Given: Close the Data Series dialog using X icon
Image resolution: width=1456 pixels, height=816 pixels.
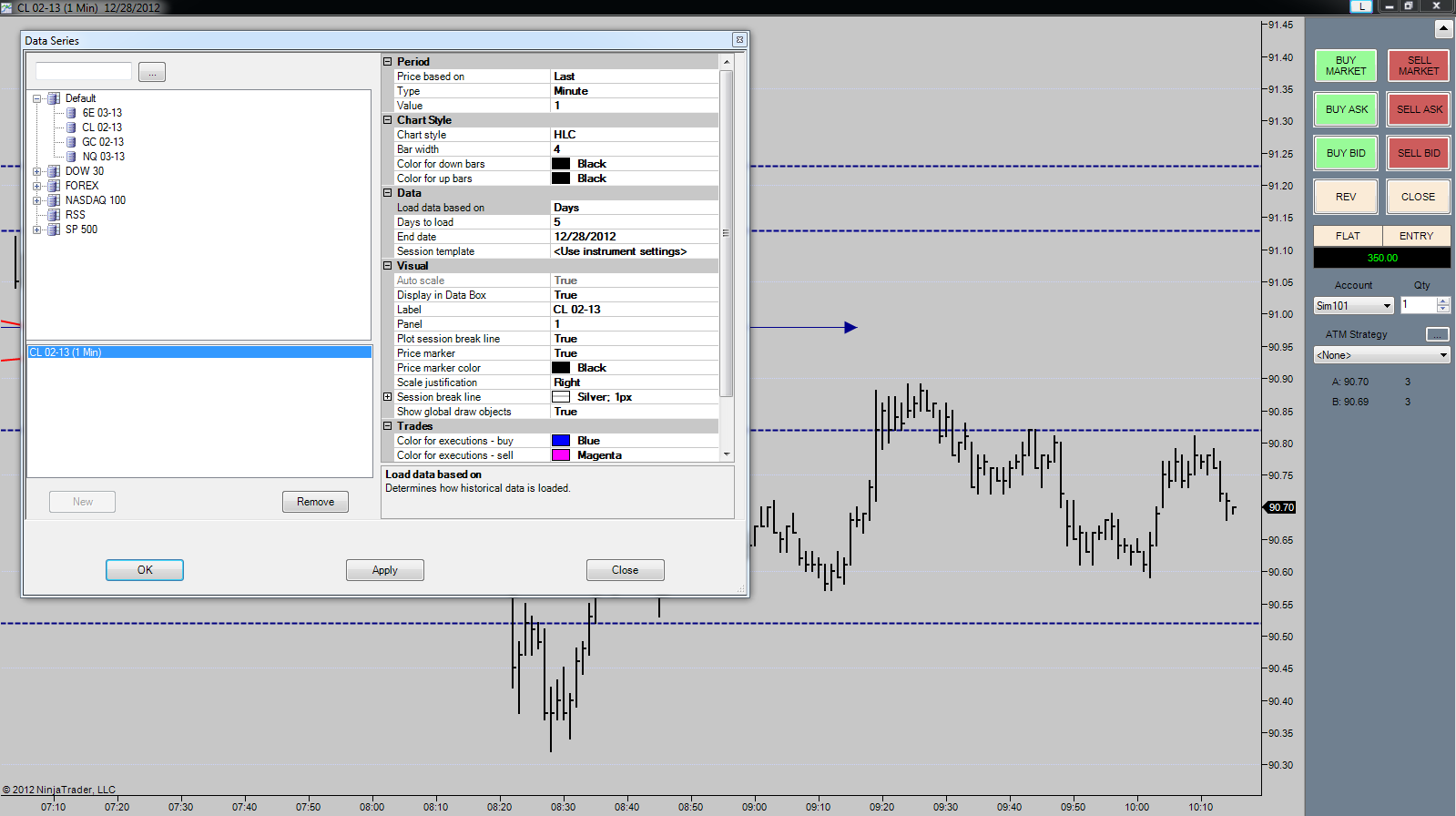Looking at the screenshot, I should (x=739, y=40).
